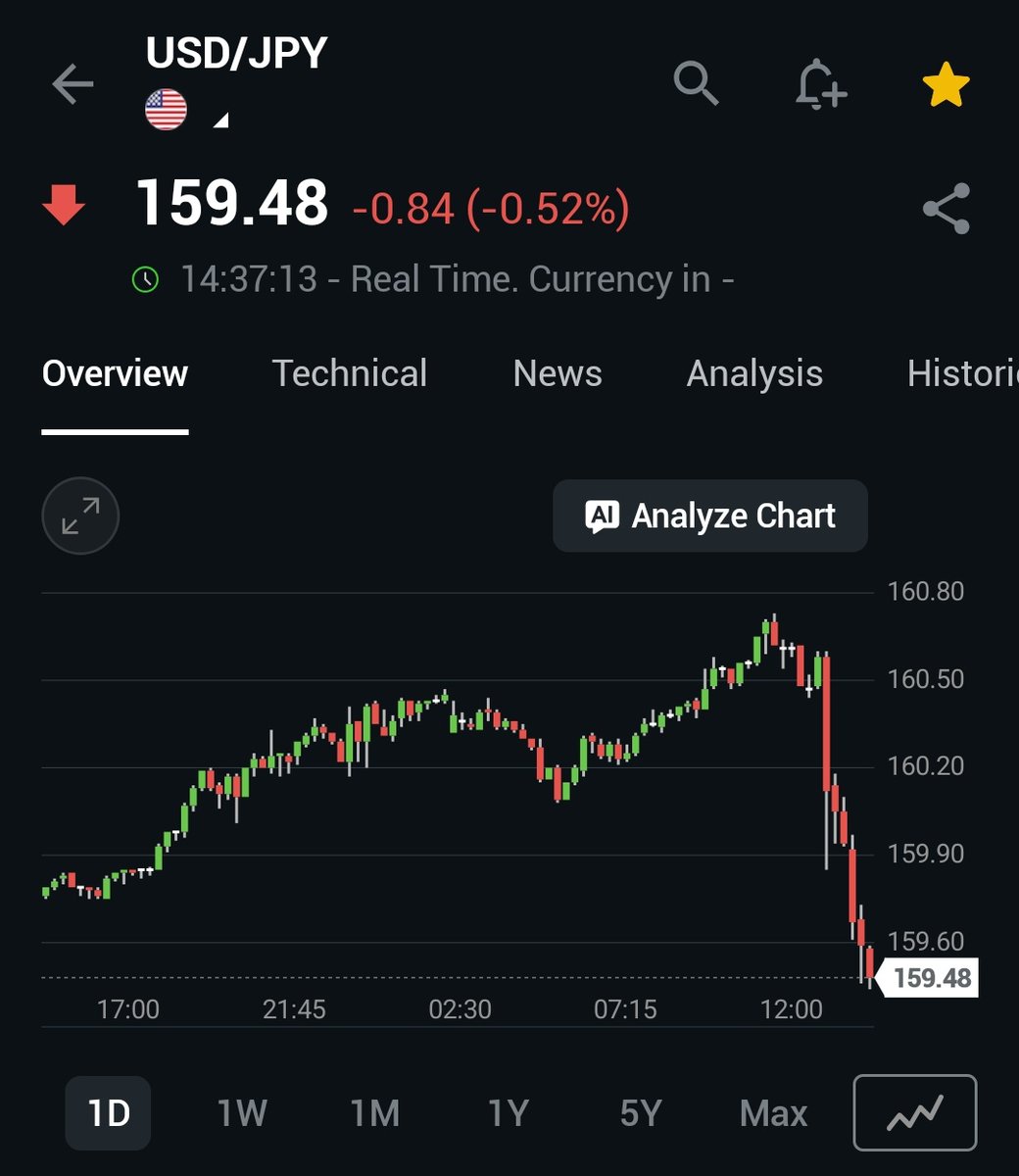
Task: Tap the USD/JPY title
Action: [x=236, y=53]
